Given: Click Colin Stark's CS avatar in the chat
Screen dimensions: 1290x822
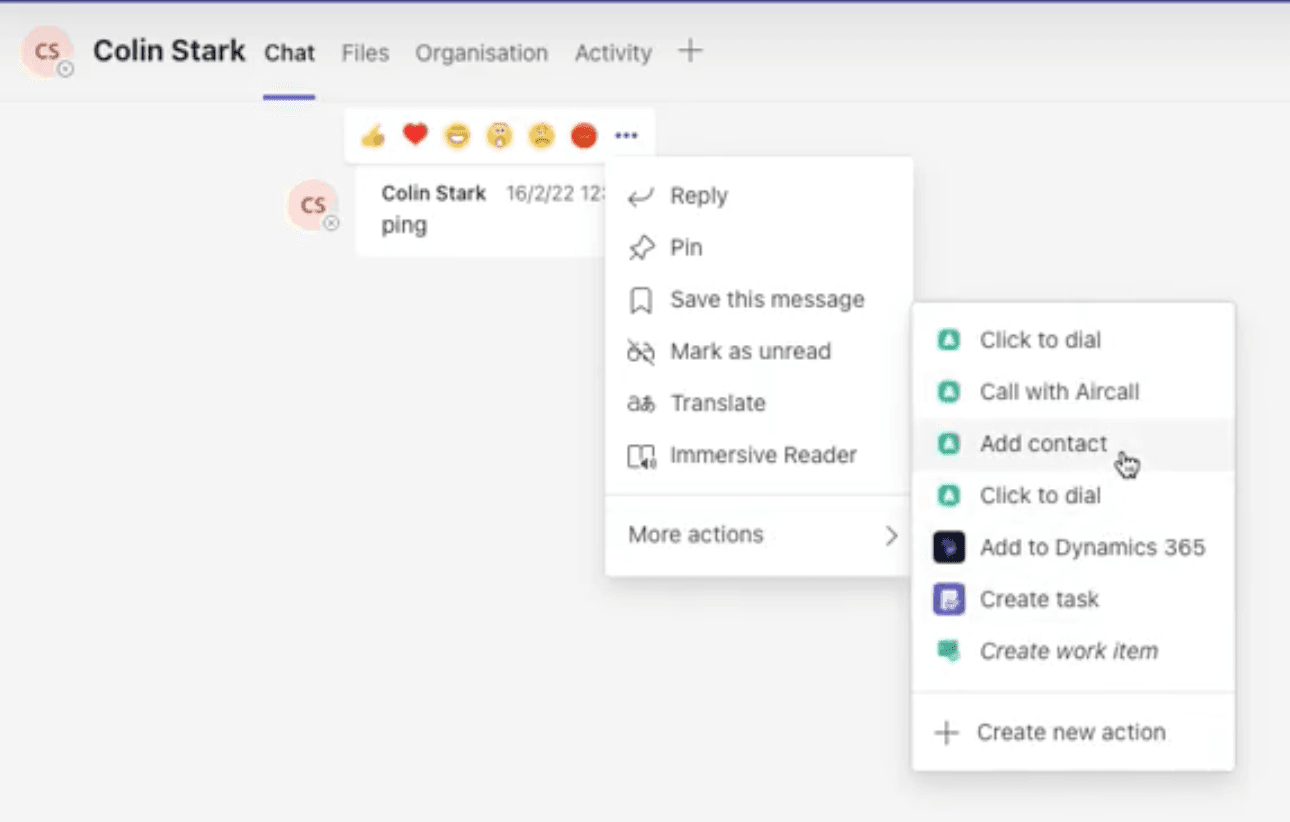Looking at the screenshot, I should tap(311, 204).
